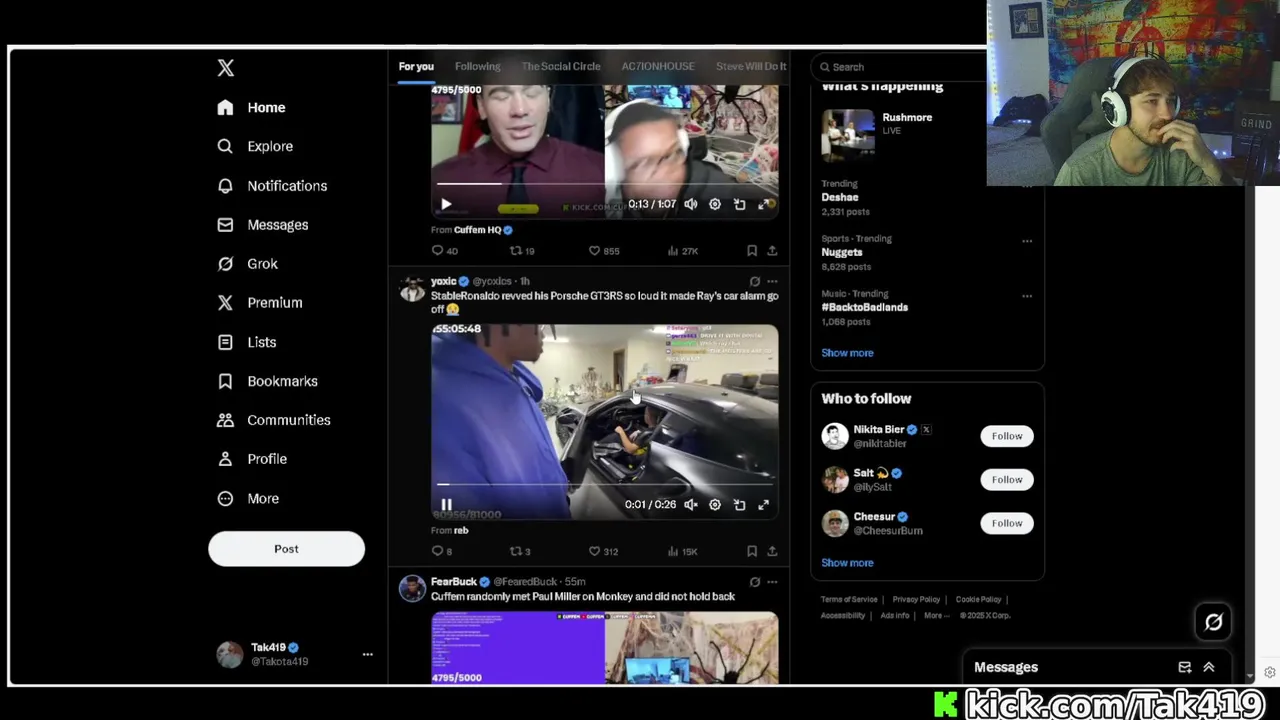Viewport: 1280px width, 720px height.
Task: Show more accounts to follow
Action: tap(847, 563)
